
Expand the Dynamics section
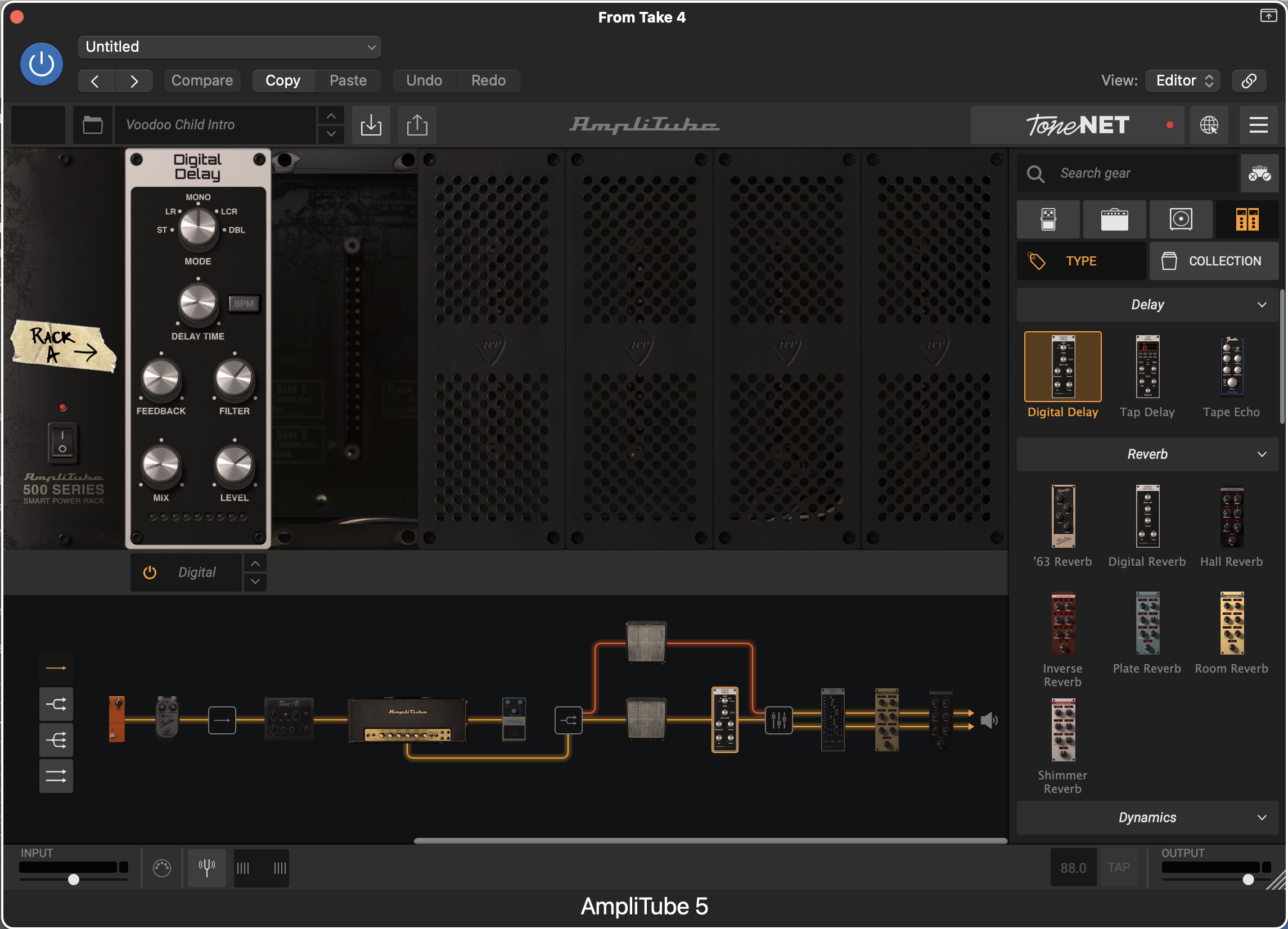[1148, 818]
